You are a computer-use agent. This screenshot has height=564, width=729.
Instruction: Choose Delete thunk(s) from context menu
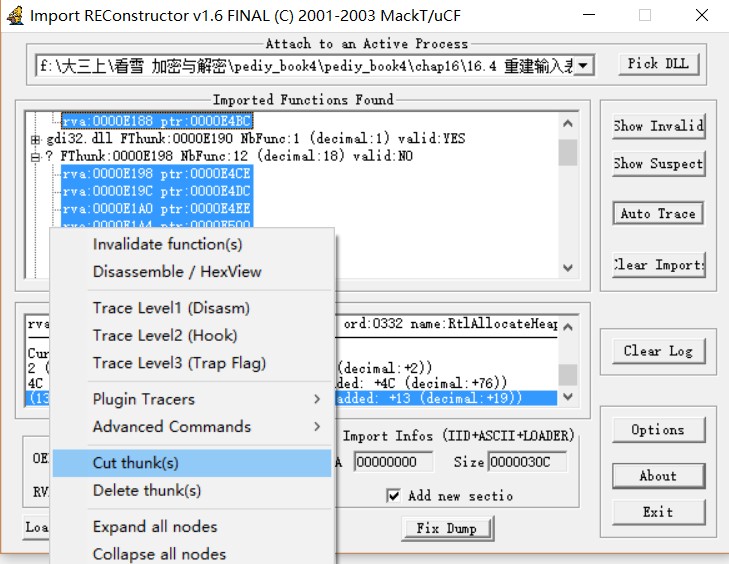[146, 490]
